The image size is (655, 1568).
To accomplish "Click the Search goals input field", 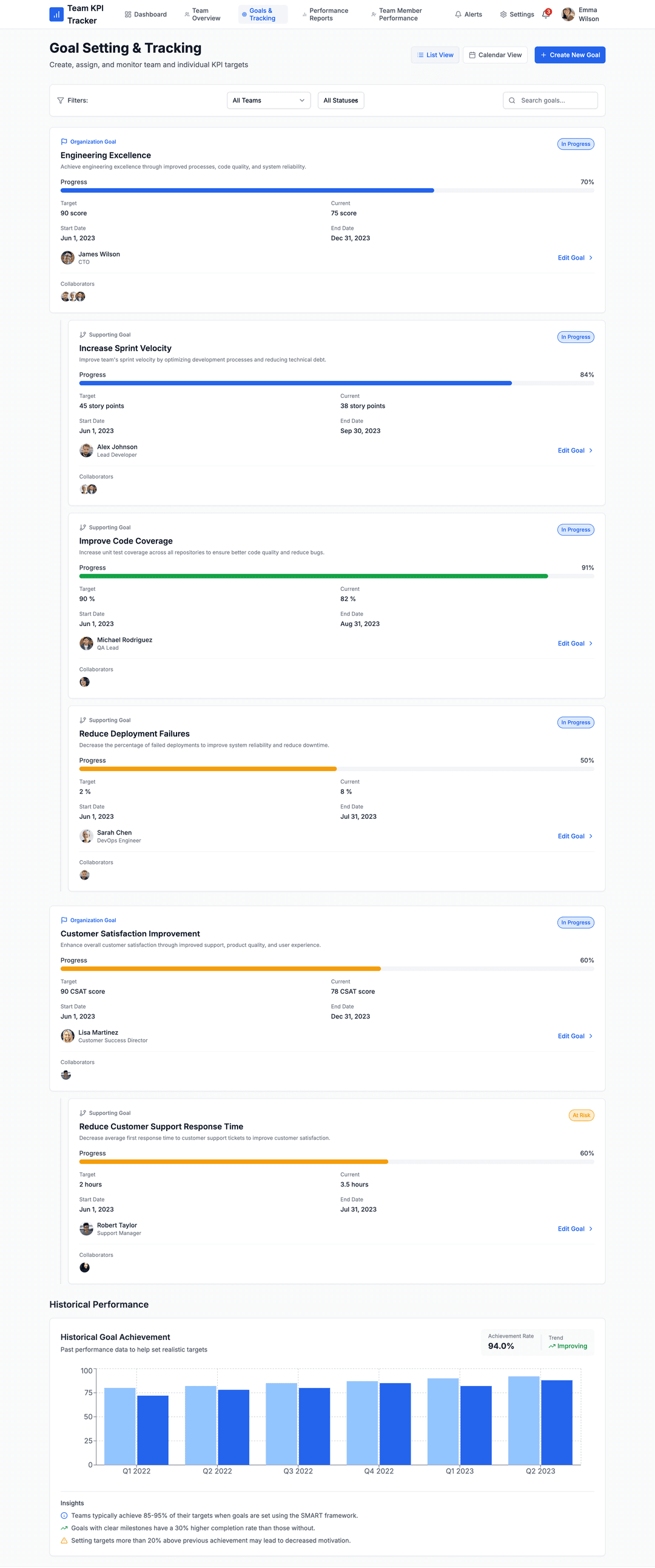I will (x=550, y=101).
